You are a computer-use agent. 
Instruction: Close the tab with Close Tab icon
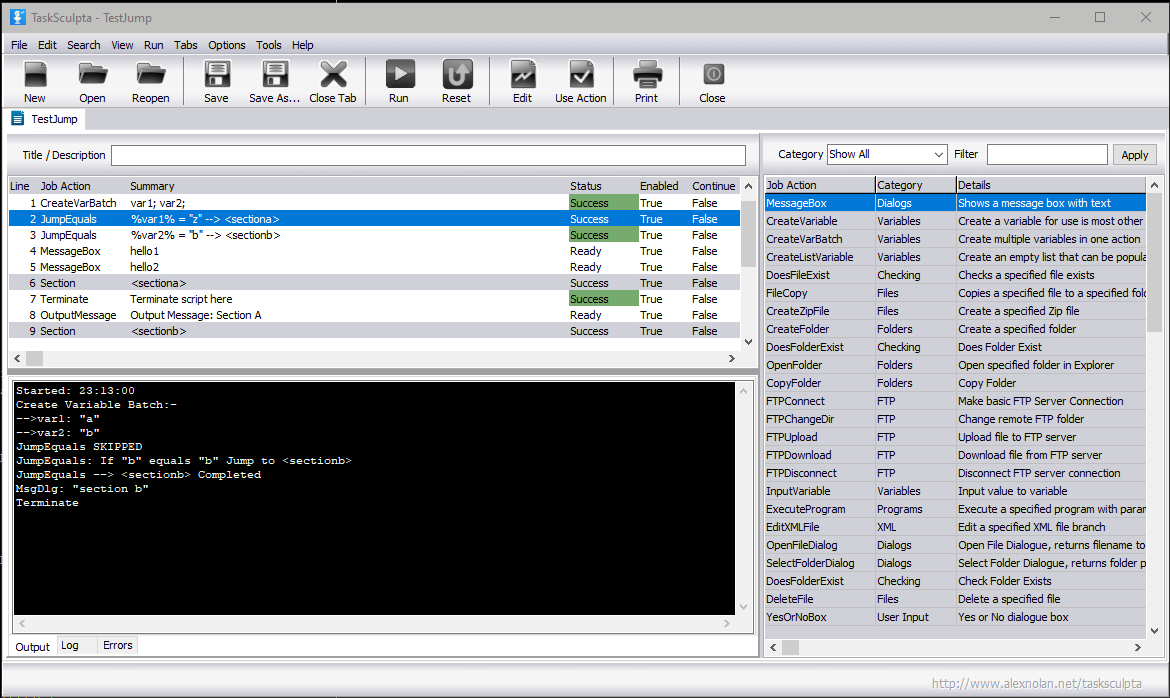(332, 75)
